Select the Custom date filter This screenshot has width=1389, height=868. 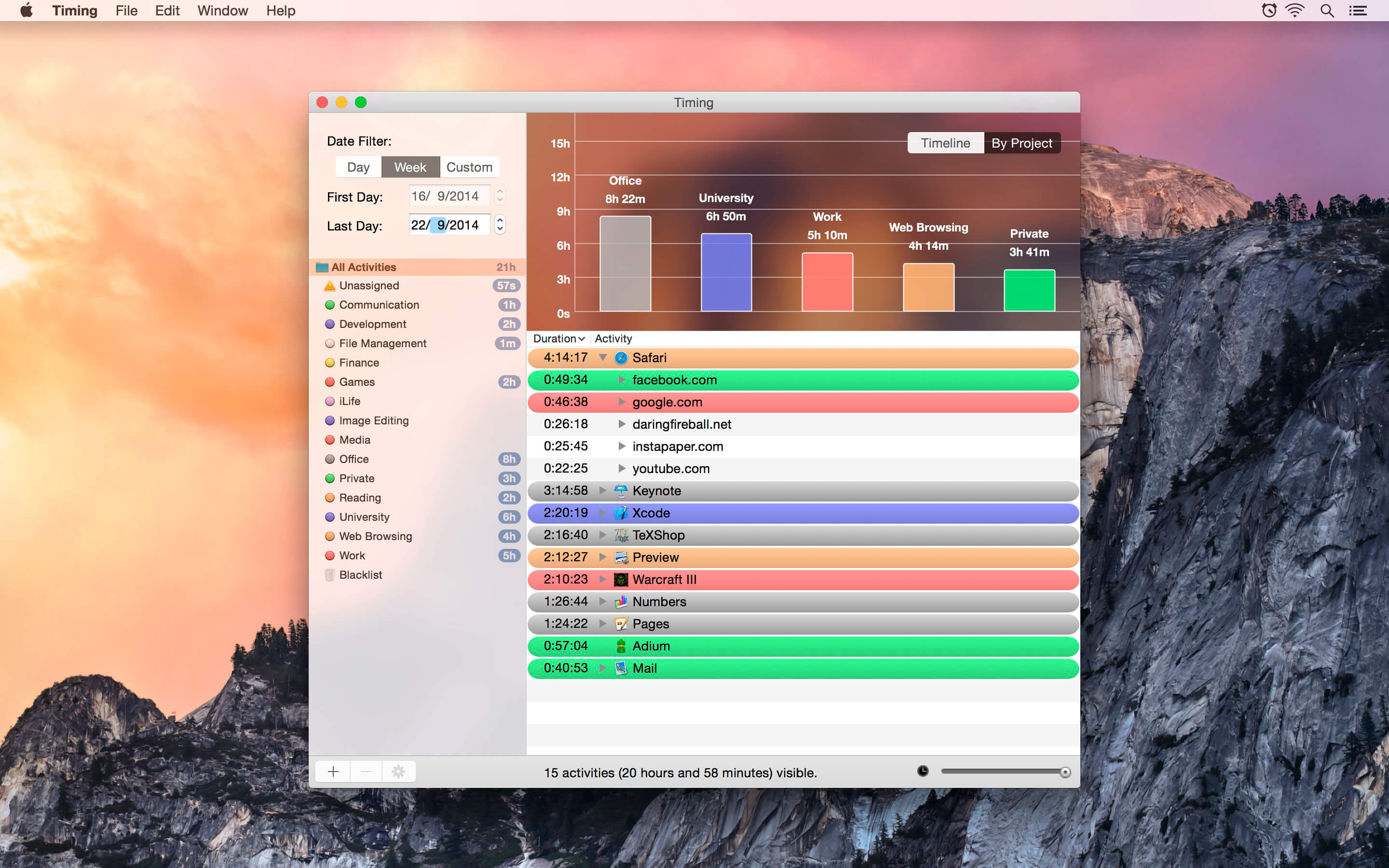(x=469, y=167)
